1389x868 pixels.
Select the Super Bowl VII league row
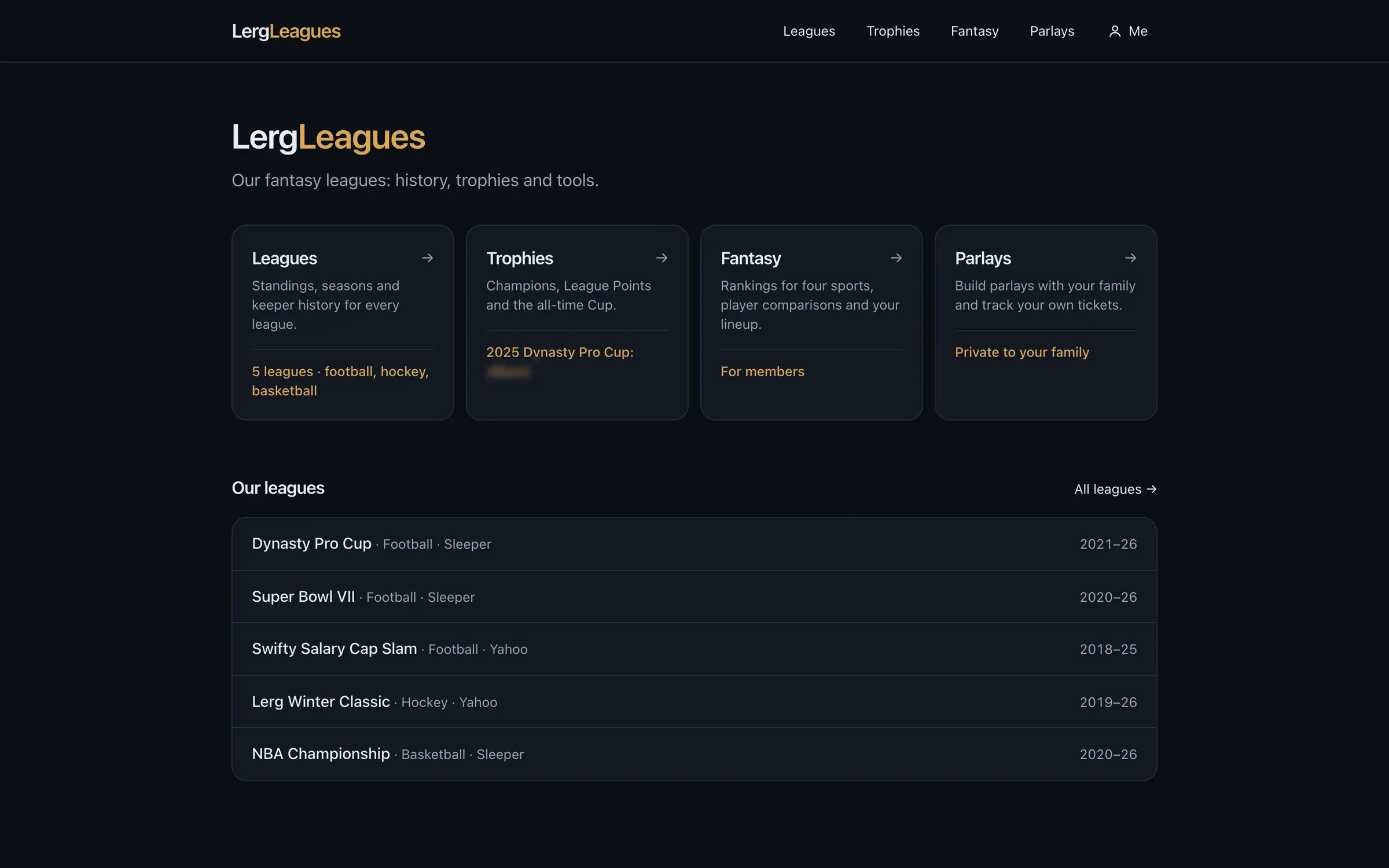[x=694, y=597]
